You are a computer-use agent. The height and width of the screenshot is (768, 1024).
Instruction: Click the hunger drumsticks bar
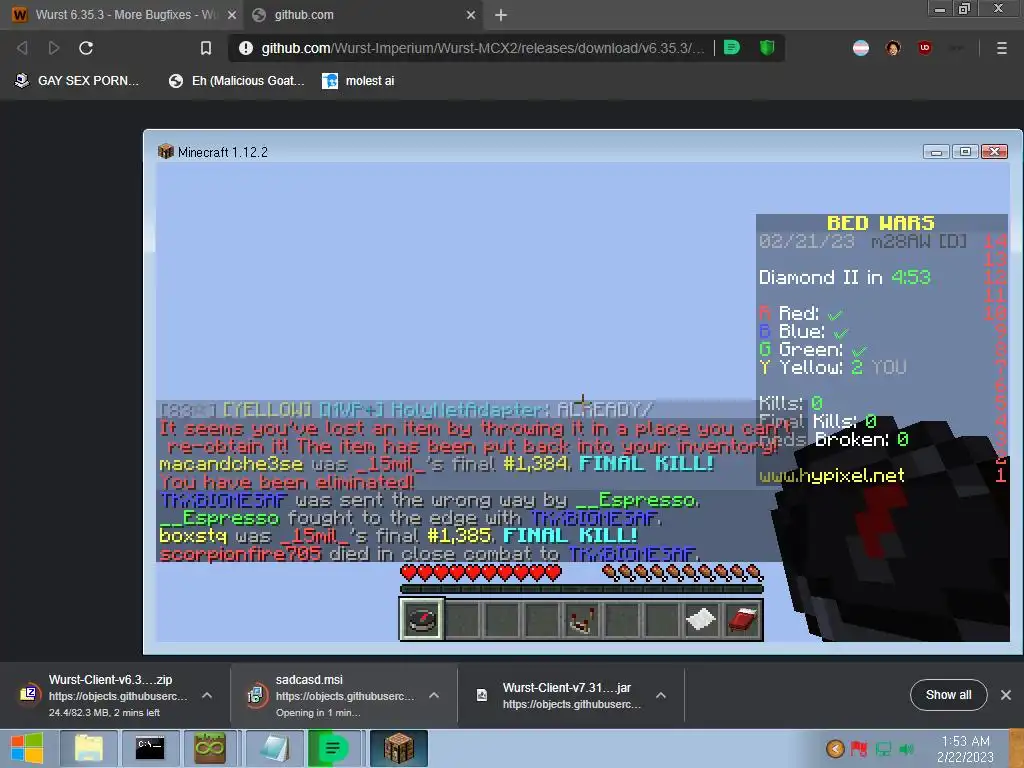pyautogui.click(x=682, y=573)
